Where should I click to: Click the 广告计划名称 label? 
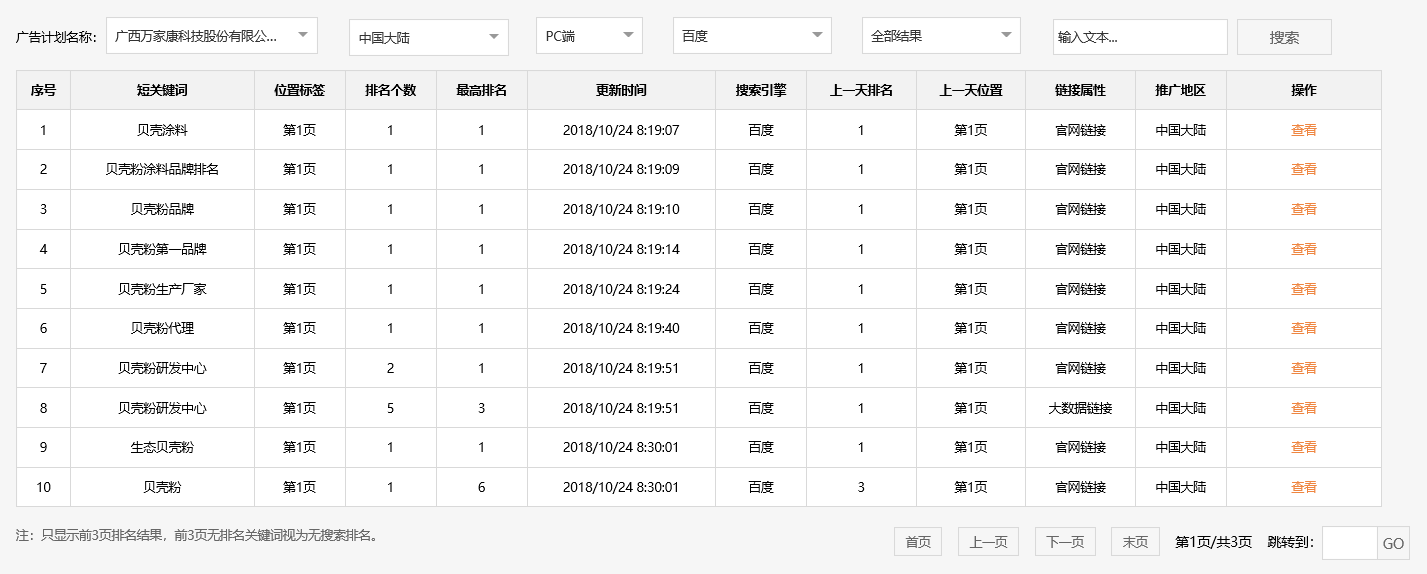click(55, 37)
